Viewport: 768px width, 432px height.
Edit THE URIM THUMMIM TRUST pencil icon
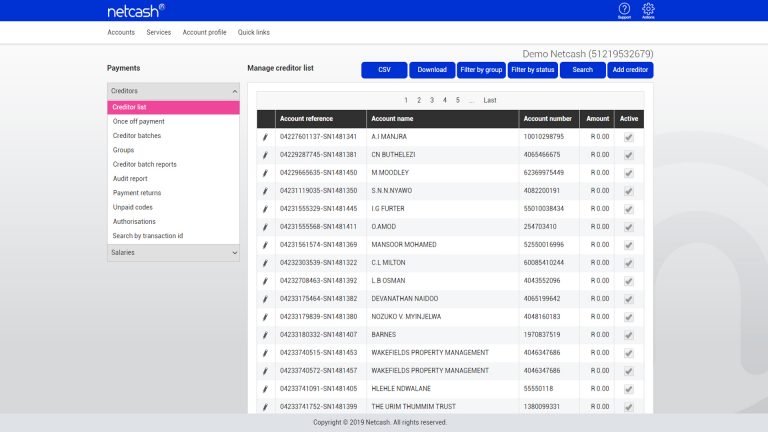pos(265,407)
